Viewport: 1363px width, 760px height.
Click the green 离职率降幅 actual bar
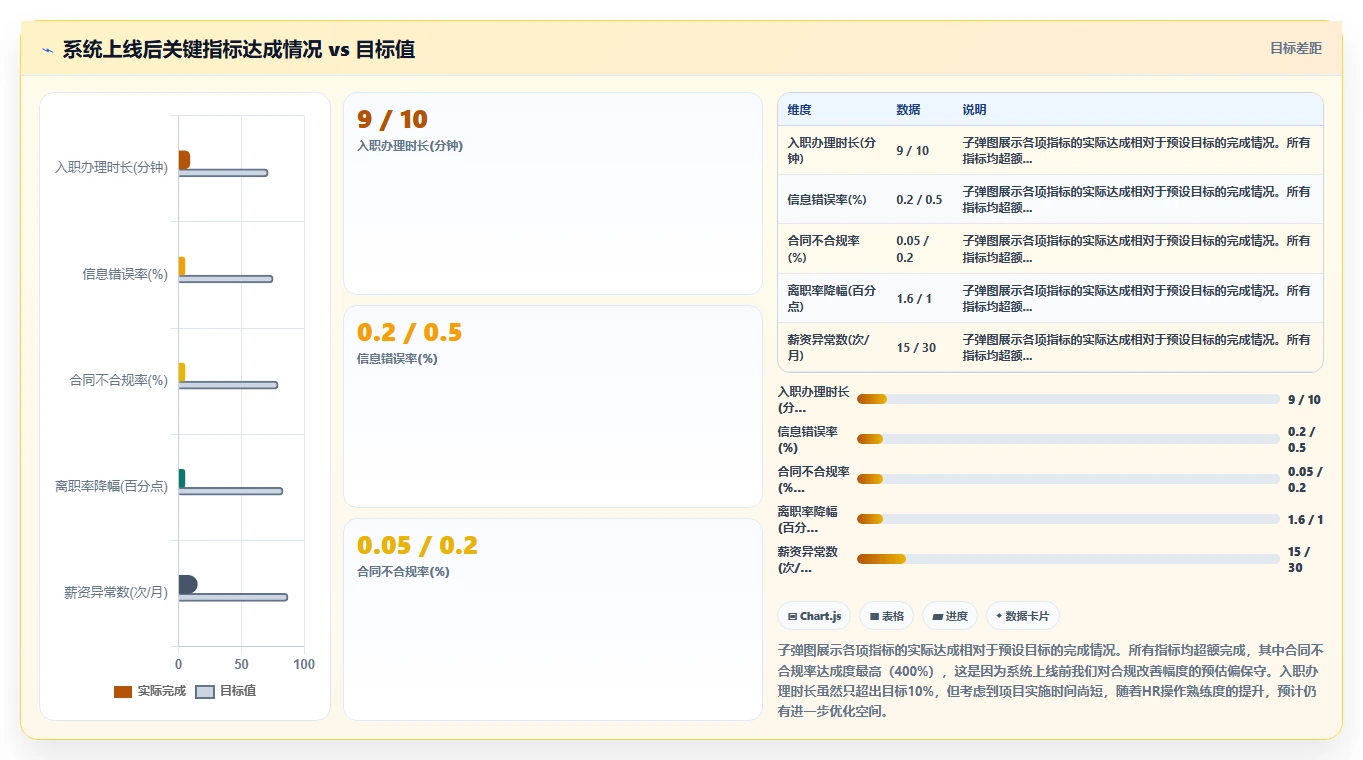(x=182, y=478)
